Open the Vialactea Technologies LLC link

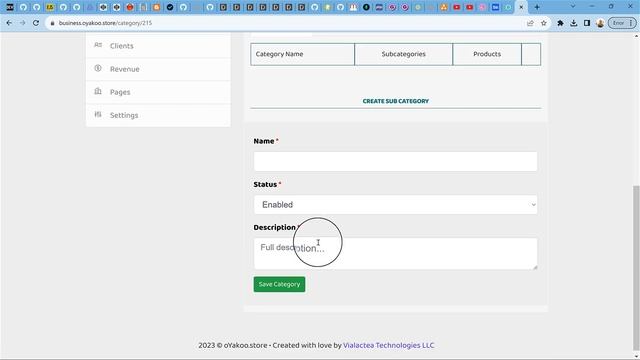[389, 345]
